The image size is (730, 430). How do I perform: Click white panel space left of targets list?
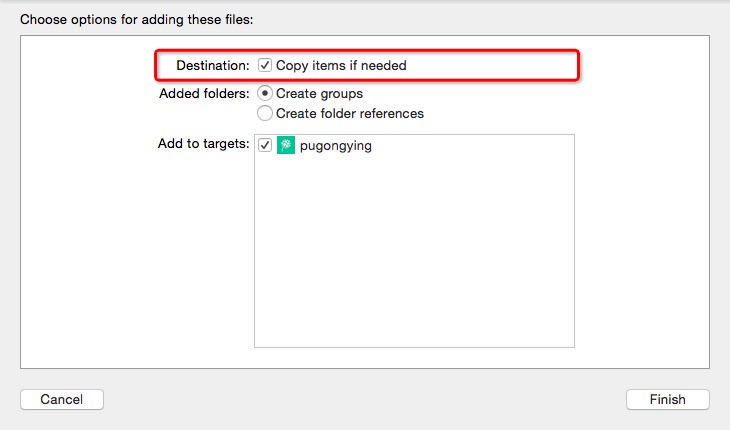[x=130, y=260]
